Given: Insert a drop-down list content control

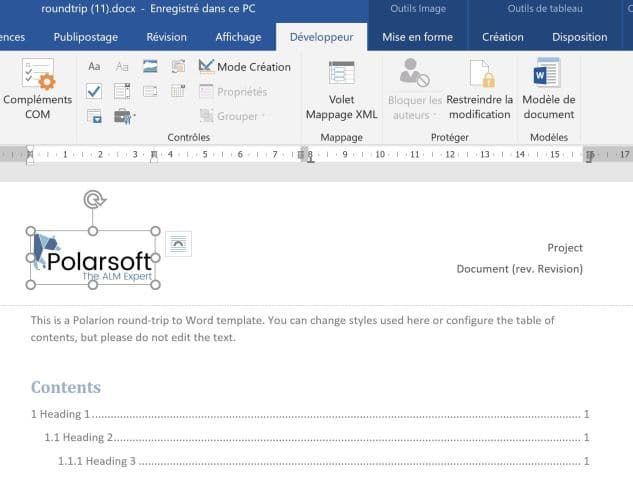Looking at the screenshot, I should (151, 91).
